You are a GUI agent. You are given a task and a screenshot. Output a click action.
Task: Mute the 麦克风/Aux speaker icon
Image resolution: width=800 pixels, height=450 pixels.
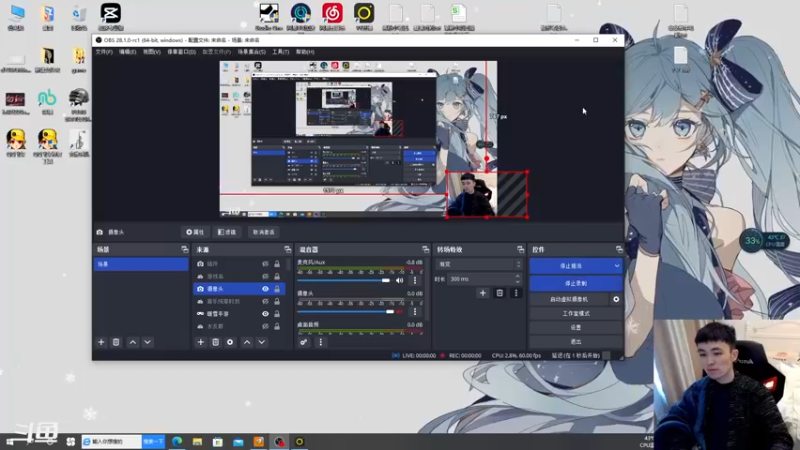[x=399, y=280]
